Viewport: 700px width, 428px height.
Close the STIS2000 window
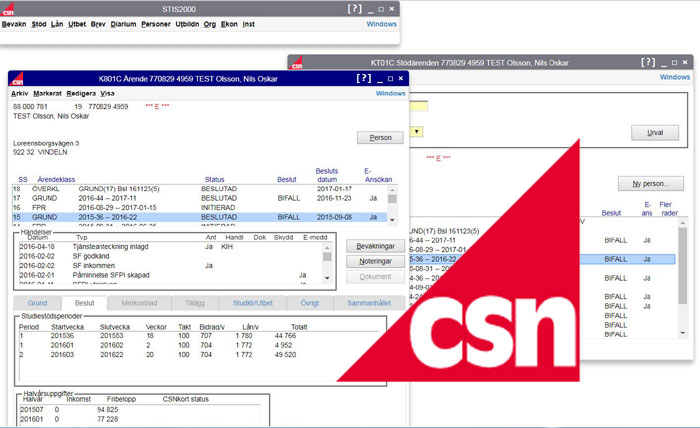(392, 8)
